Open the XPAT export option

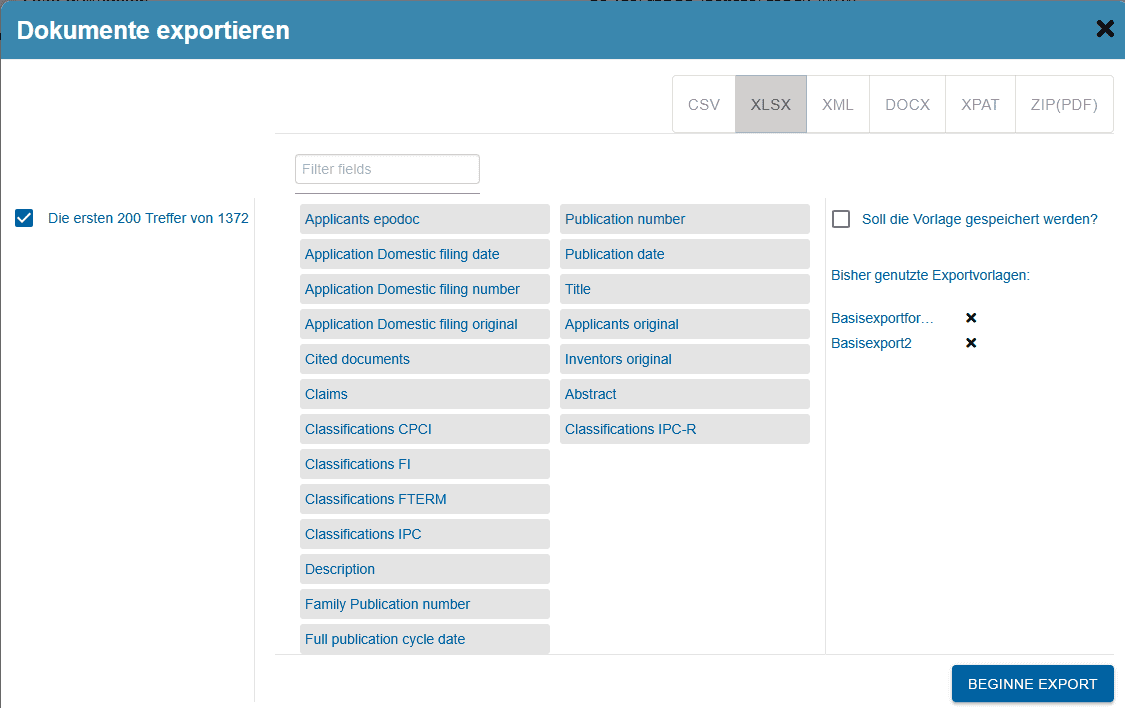point(980,104)
